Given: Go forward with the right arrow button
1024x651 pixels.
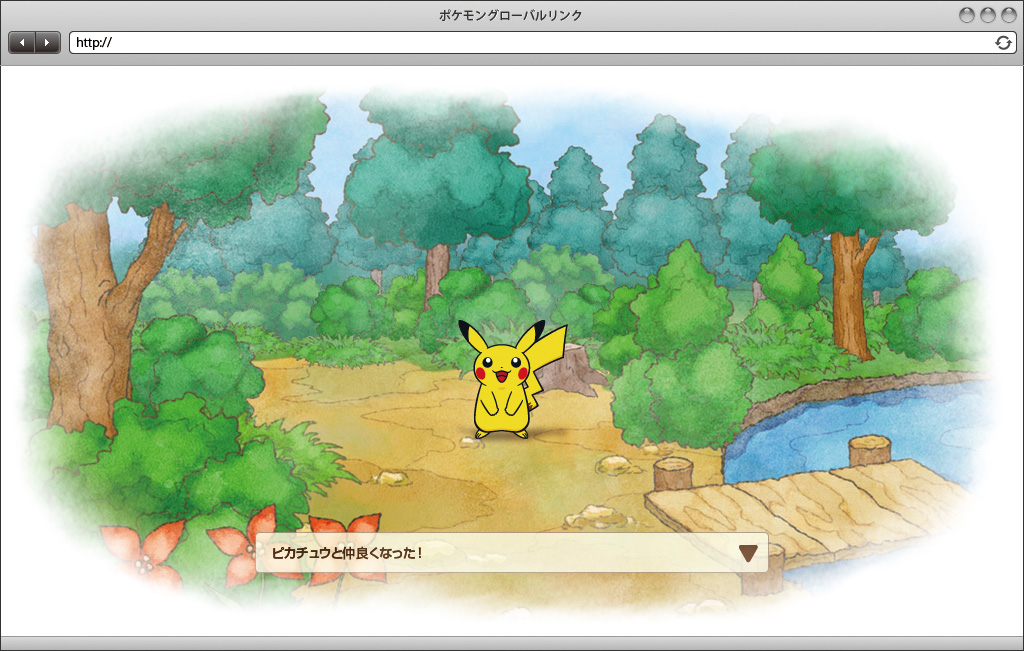Looking at the screenshot, I should (48, 42).
